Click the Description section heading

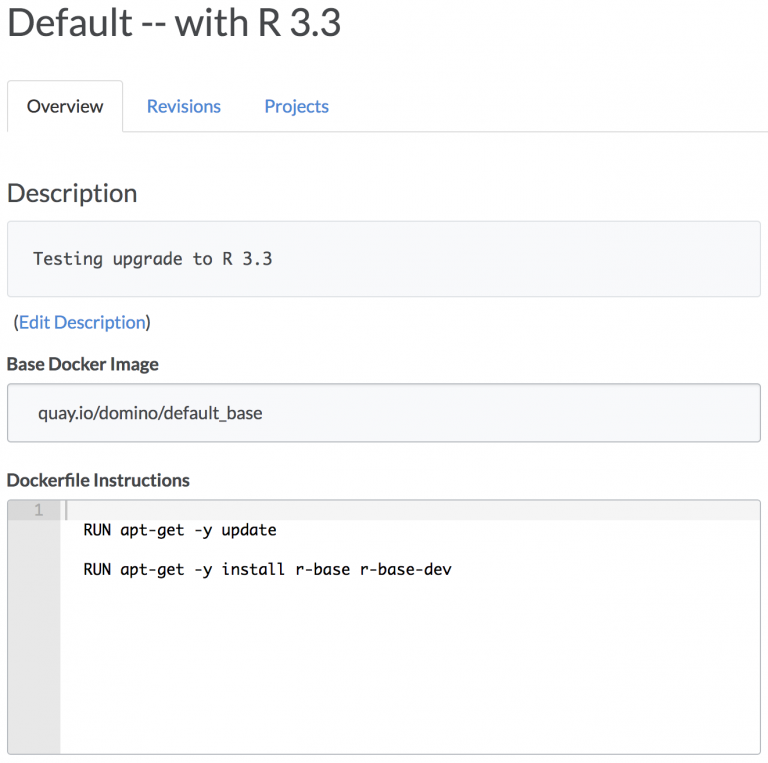pyautogui.click(x=72, y=193)
